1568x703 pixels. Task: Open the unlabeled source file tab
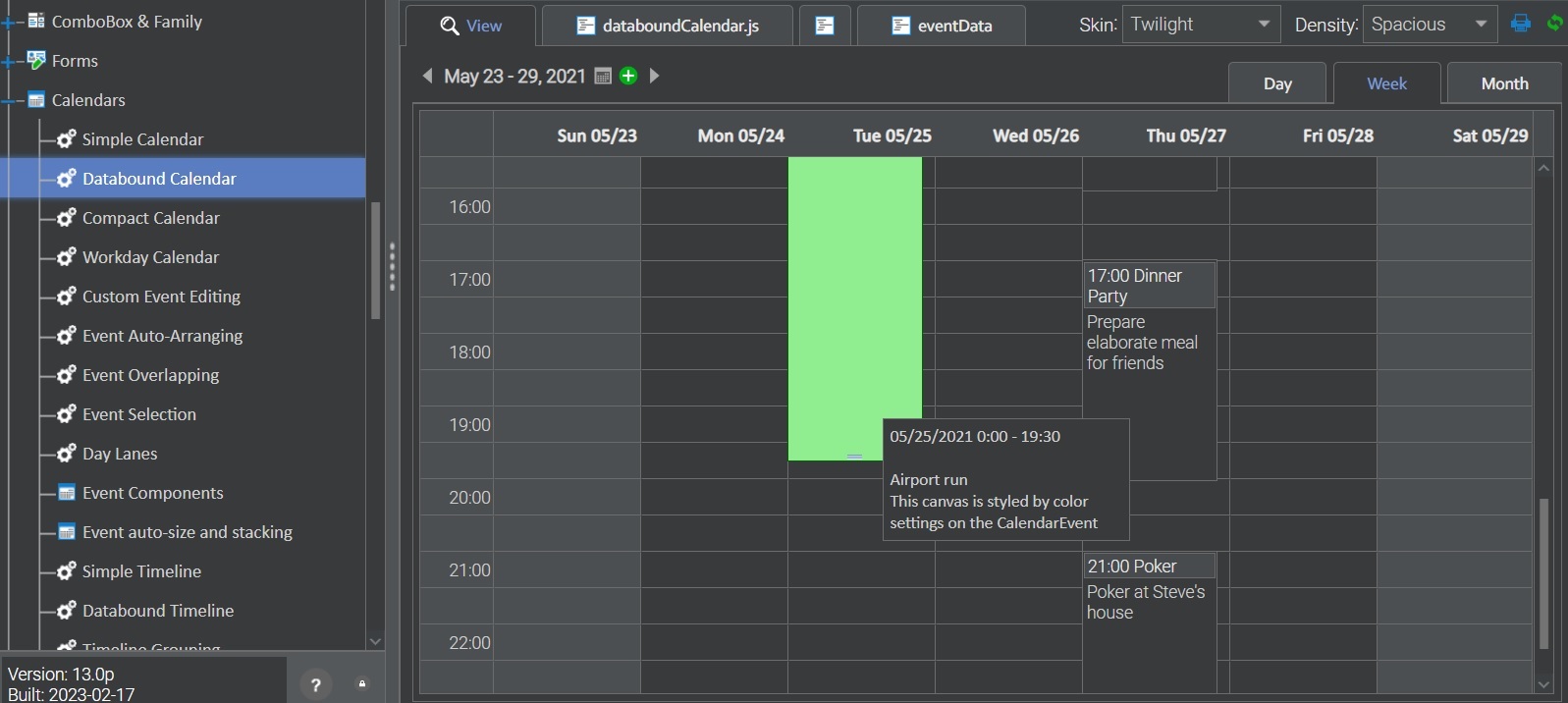coord(825,26)
